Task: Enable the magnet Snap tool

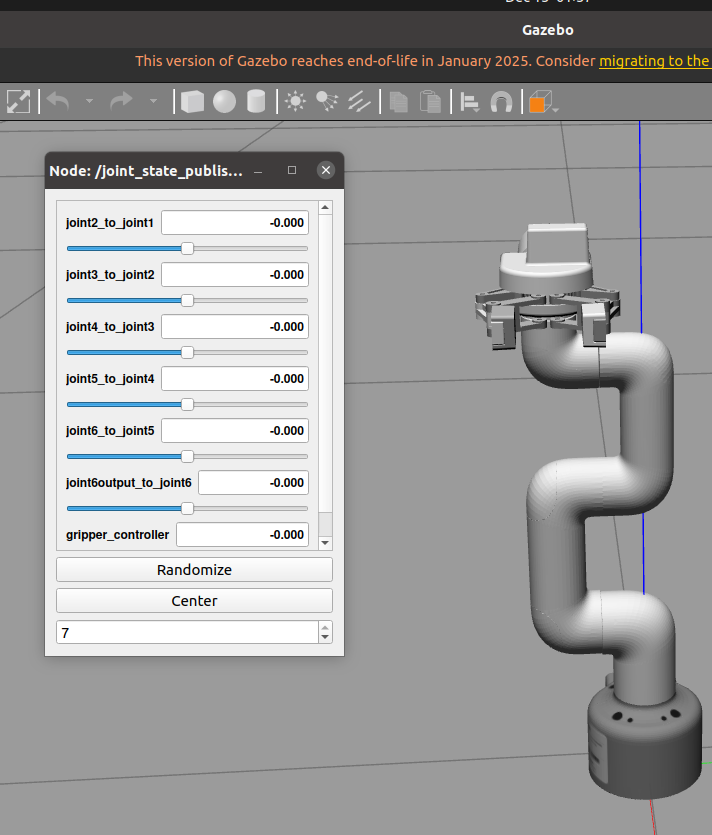Action: (x=501, y=101)
